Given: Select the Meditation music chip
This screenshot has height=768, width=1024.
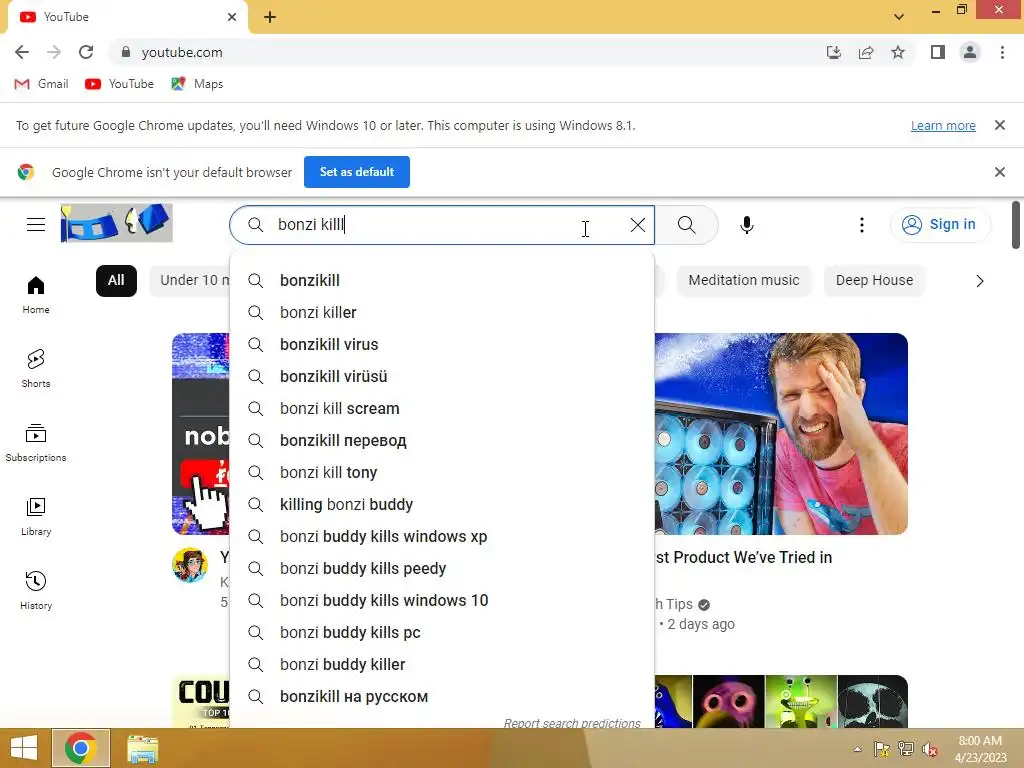Looking at the screenshot, I should 744,281.
